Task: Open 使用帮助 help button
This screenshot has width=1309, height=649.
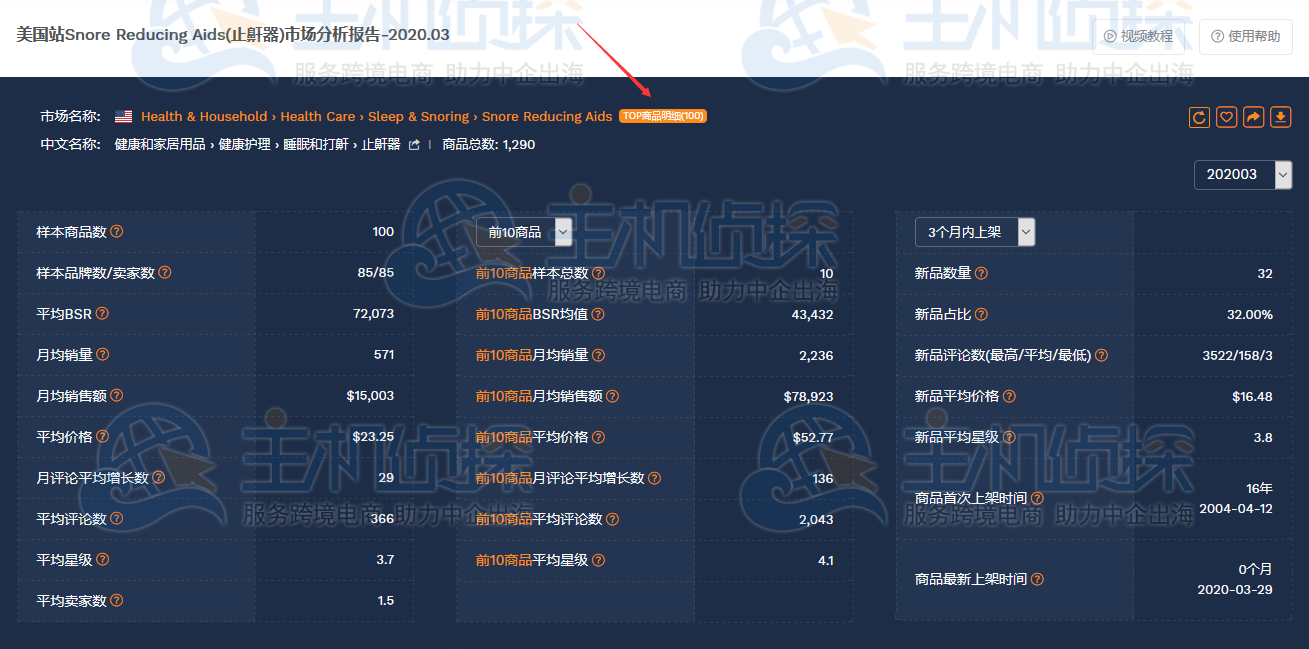Action: coord(1245,36)
